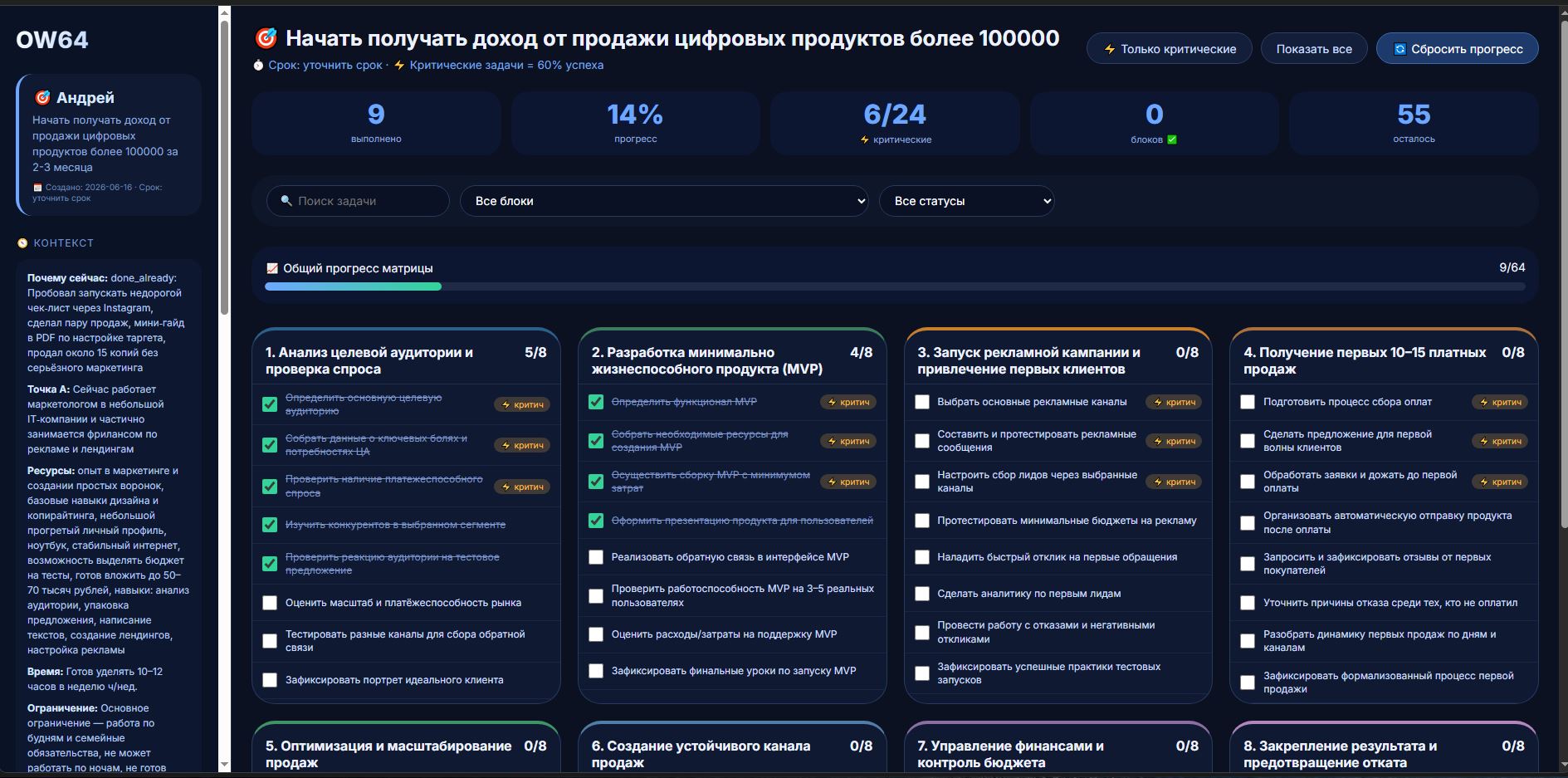Click the magnifier icon in task search

point(286,201)
